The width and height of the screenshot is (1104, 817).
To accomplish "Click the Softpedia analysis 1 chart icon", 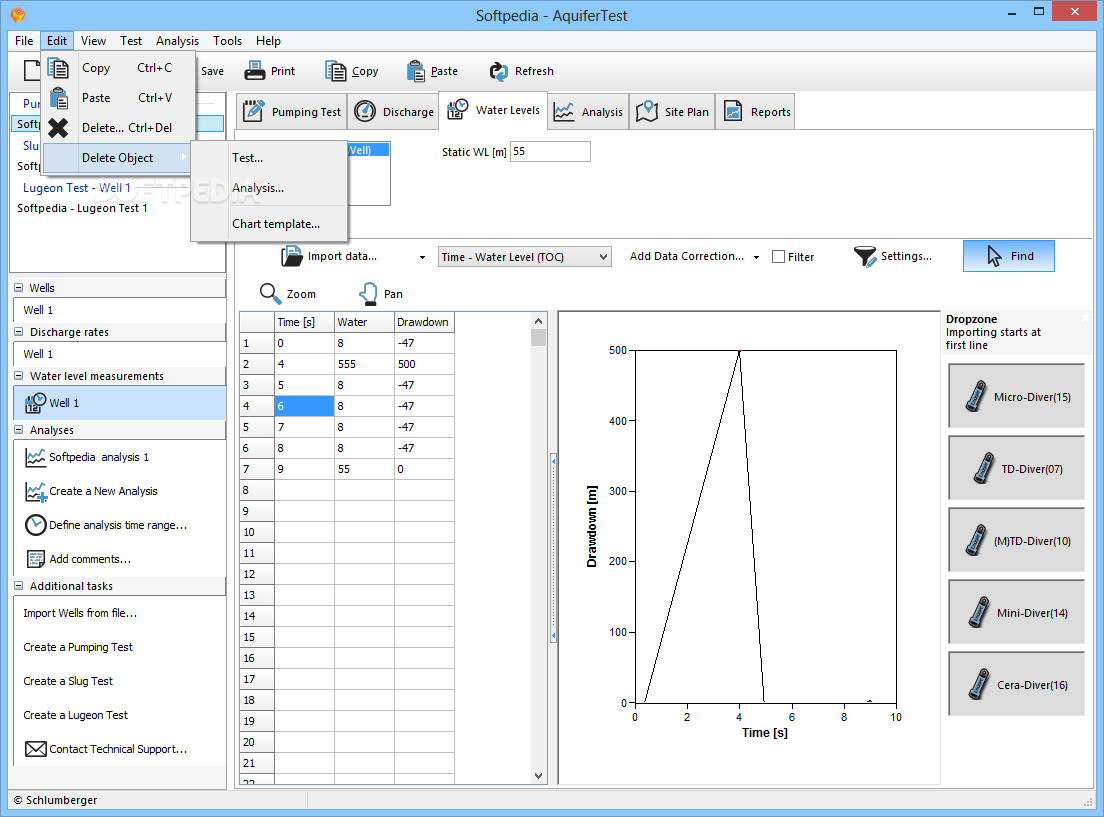I will click(x=35, y=457).
